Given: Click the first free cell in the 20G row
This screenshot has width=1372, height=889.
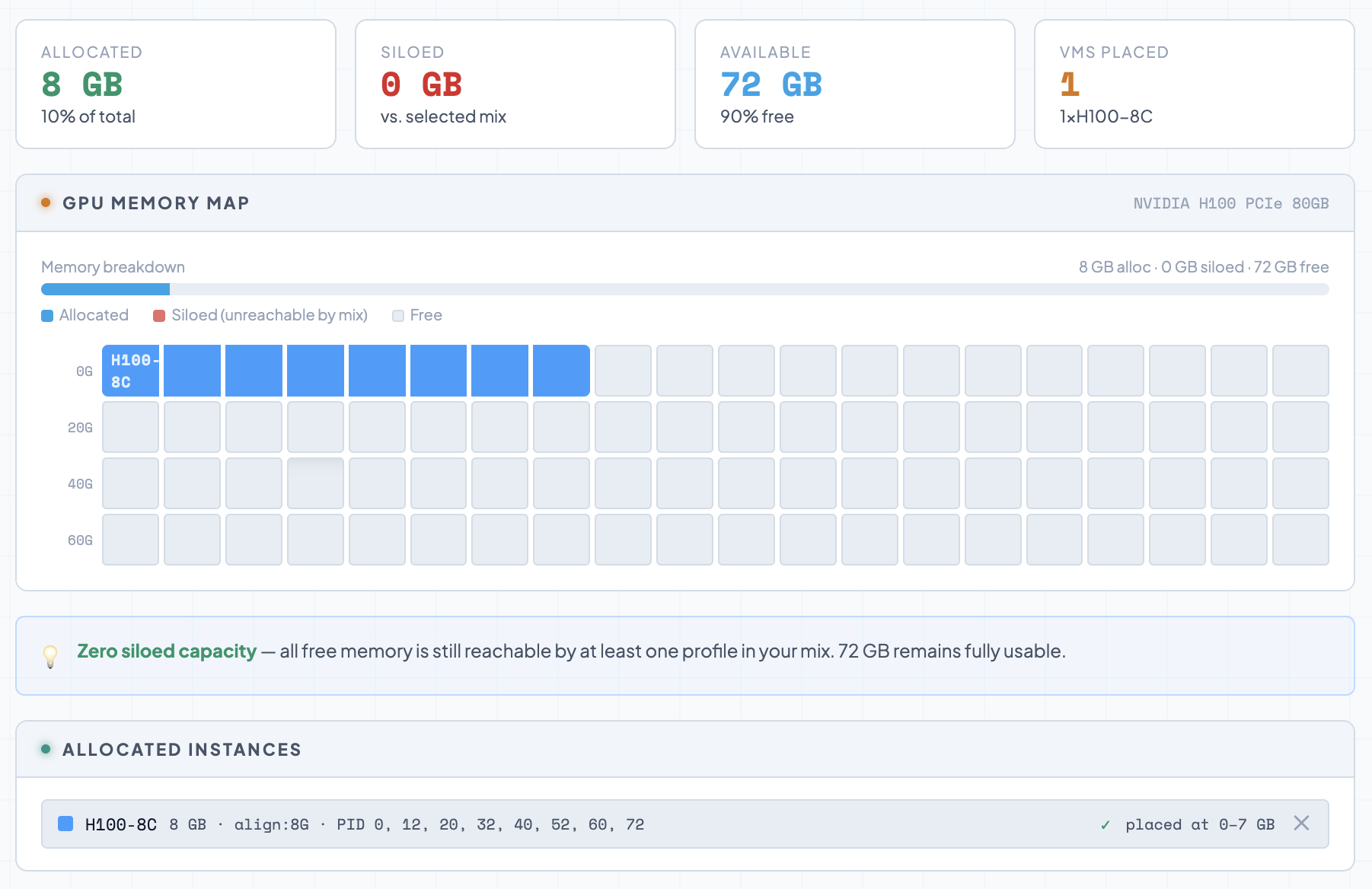Looking at the screenshot, I should tap(131, 427).
